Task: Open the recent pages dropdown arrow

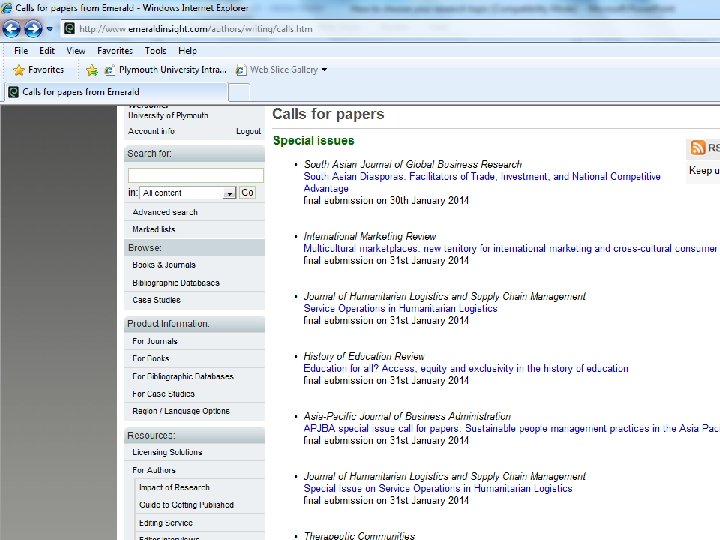Action: click(50, 29)
